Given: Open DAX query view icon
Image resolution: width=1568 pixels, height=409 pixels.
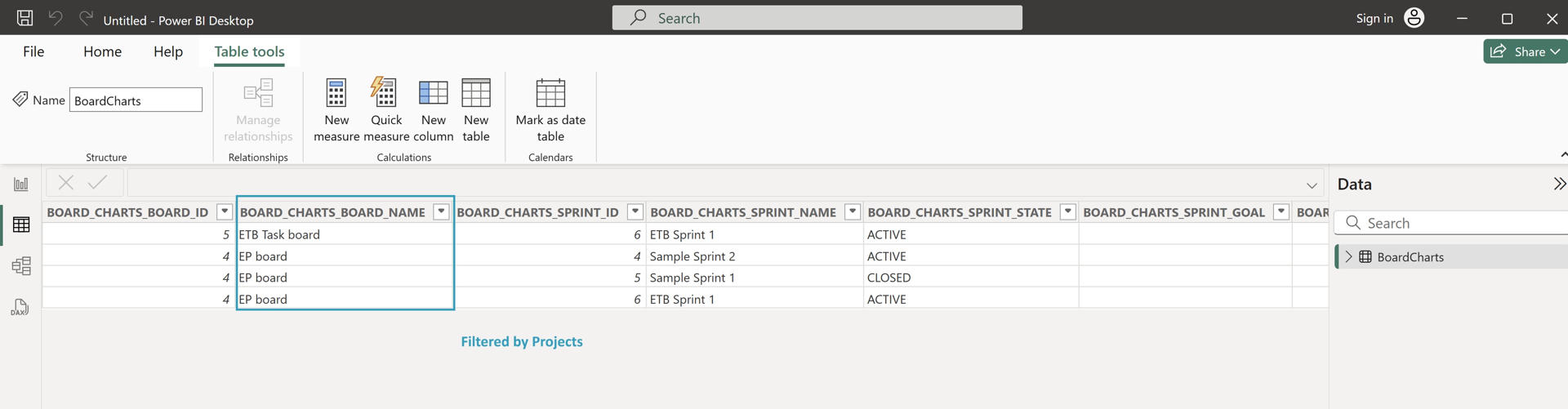Looking at the screenshot, I should pyautogui.click(x=21, y=307).
